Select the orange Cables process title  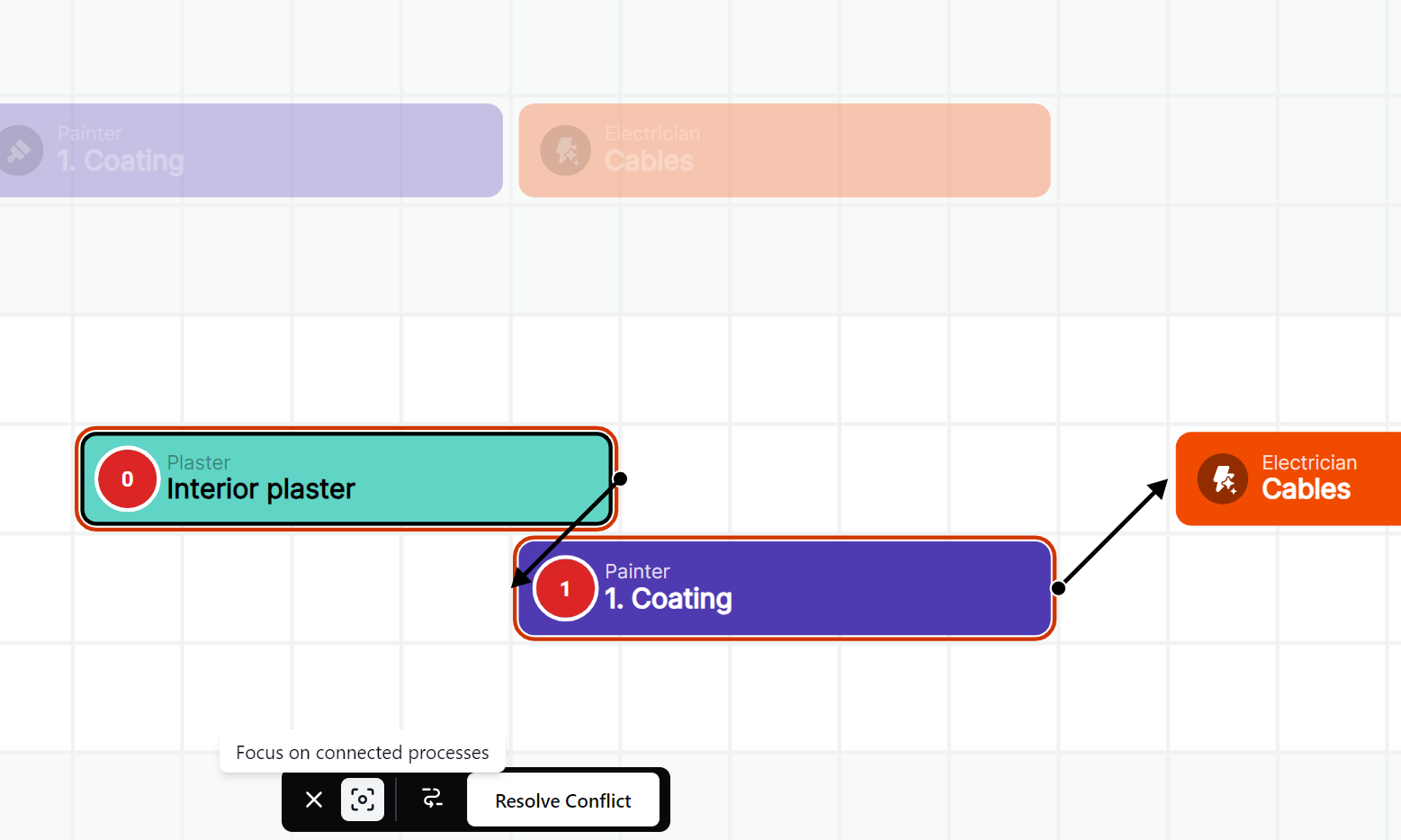1306,489
